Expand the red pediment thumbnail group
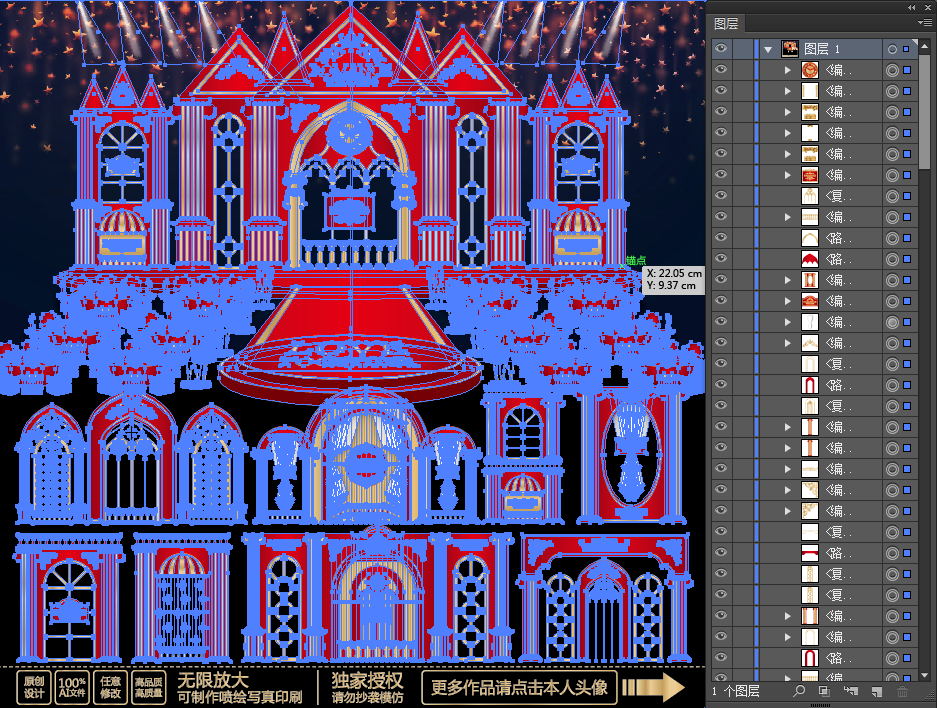The width and height of the screenshot is (937, 708). [788, 301]
